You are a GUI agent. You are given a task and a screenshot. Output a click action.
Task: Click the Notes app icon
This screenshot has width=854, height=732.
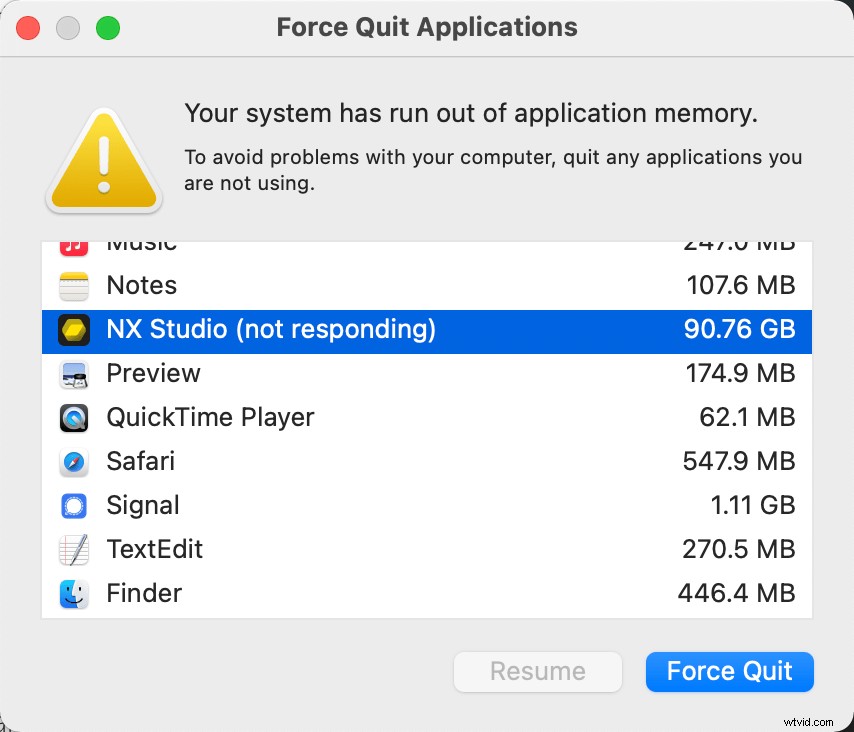[74, 286]
